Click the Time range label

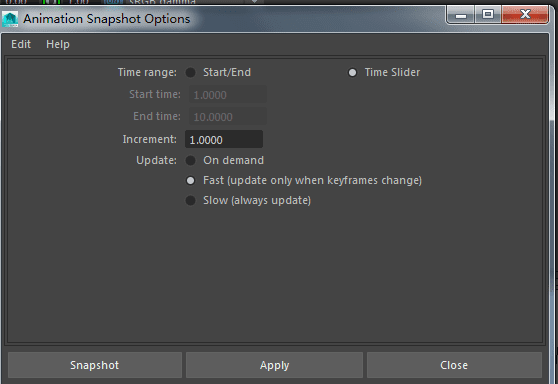[147, 73]
